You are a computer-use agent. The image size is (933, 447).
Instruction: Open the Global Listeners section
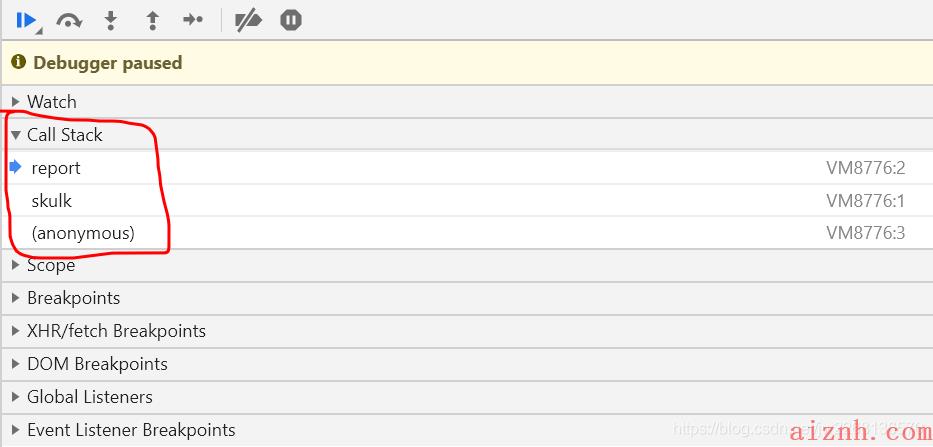point(466,397)
